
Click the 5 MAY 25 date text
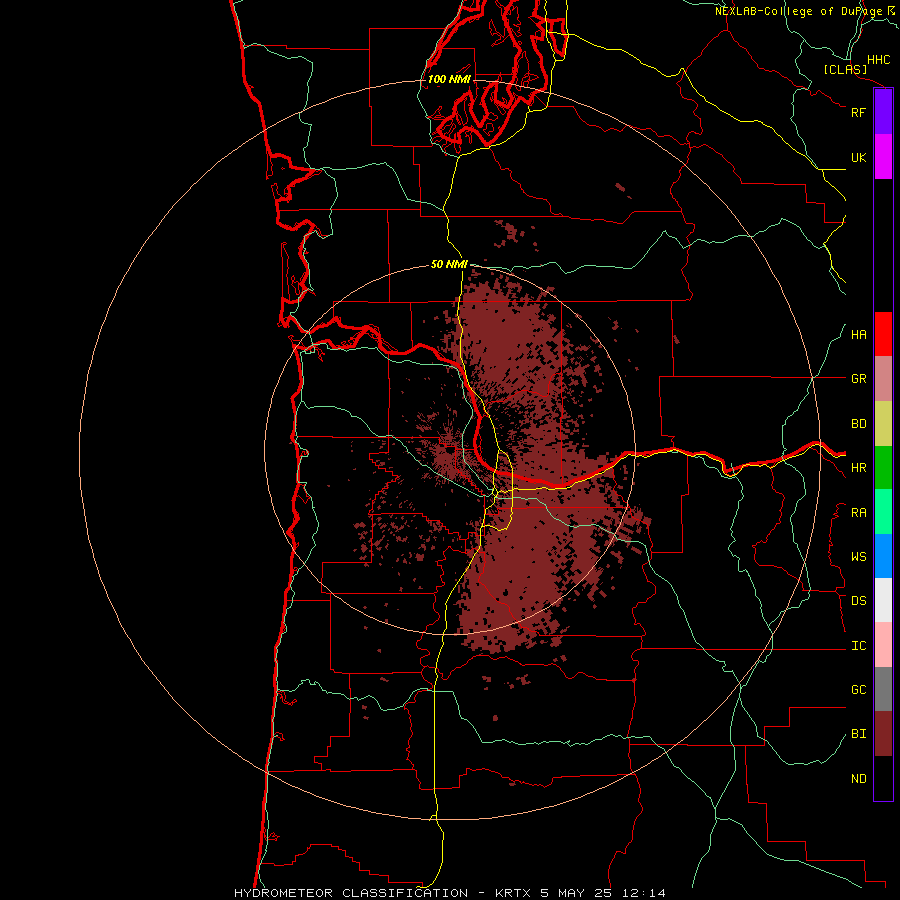tap(577, 893)
